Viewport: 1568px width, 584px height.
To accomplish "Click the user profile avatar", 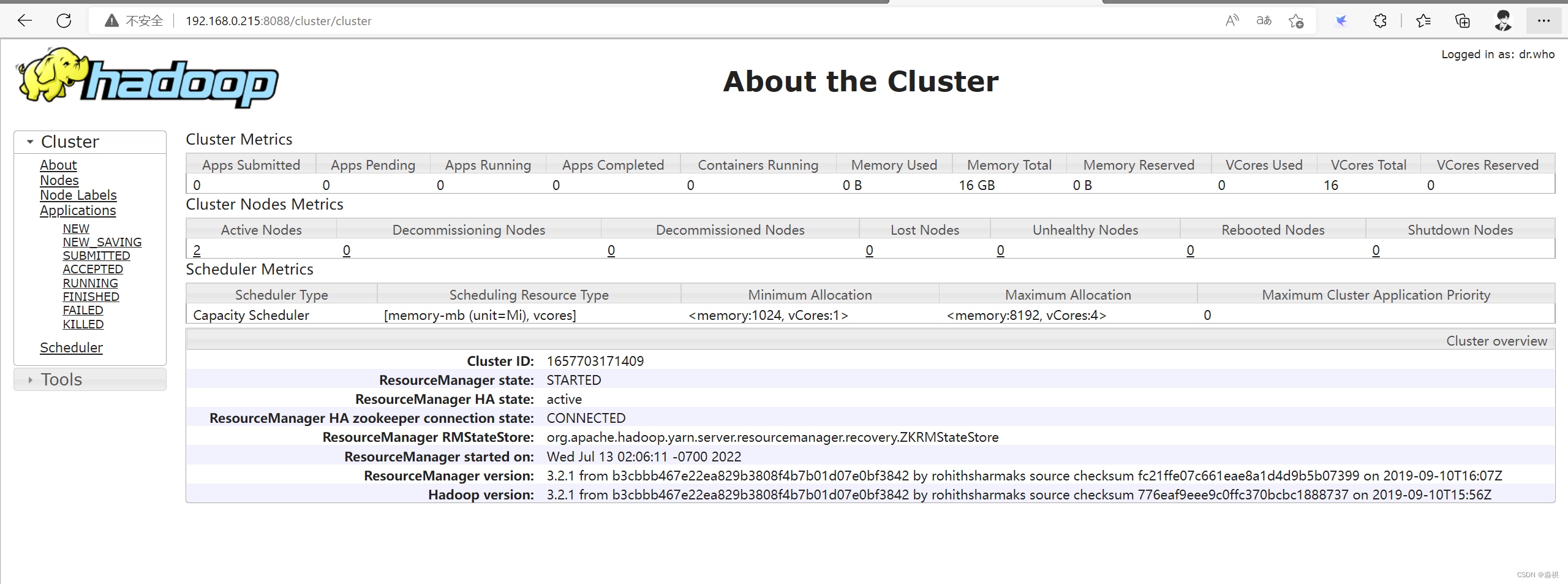I will pyautogui.click(x=1503, y=21).
